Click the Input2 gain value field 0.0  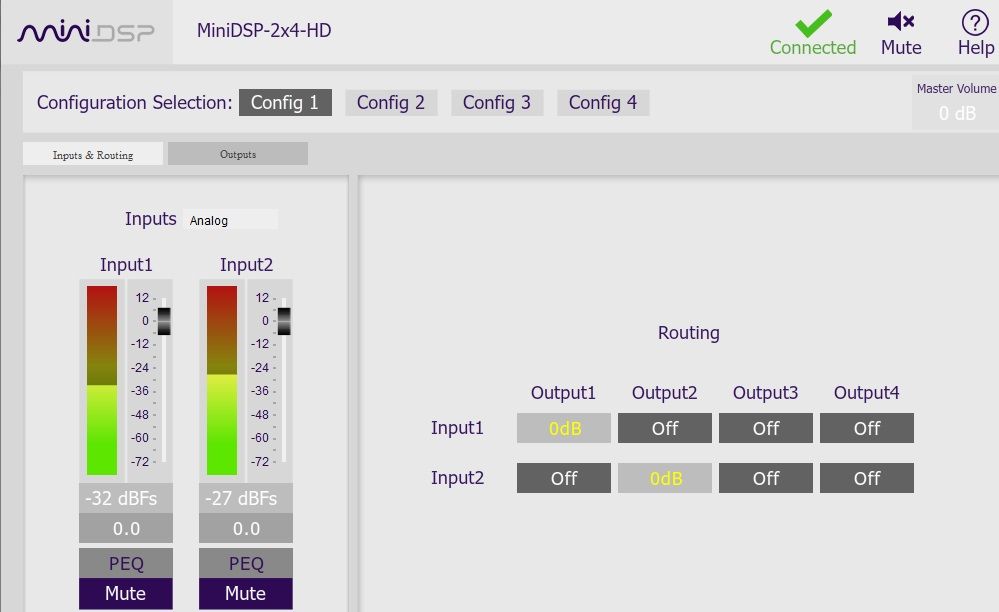point(246,529)
